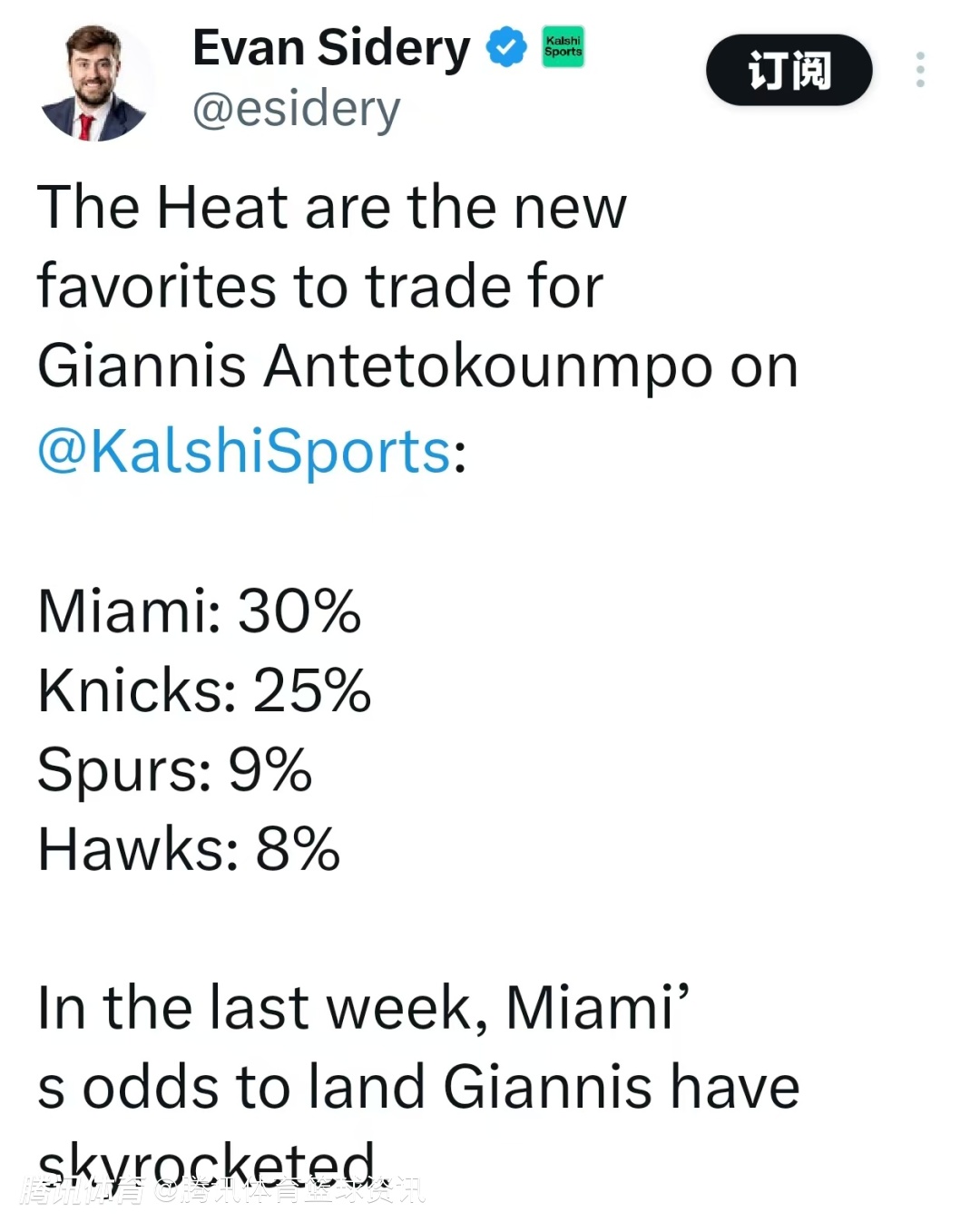Screen dimensions: 980x1222
Task: Open the @KalshiSports mention link
Action: 243,452
